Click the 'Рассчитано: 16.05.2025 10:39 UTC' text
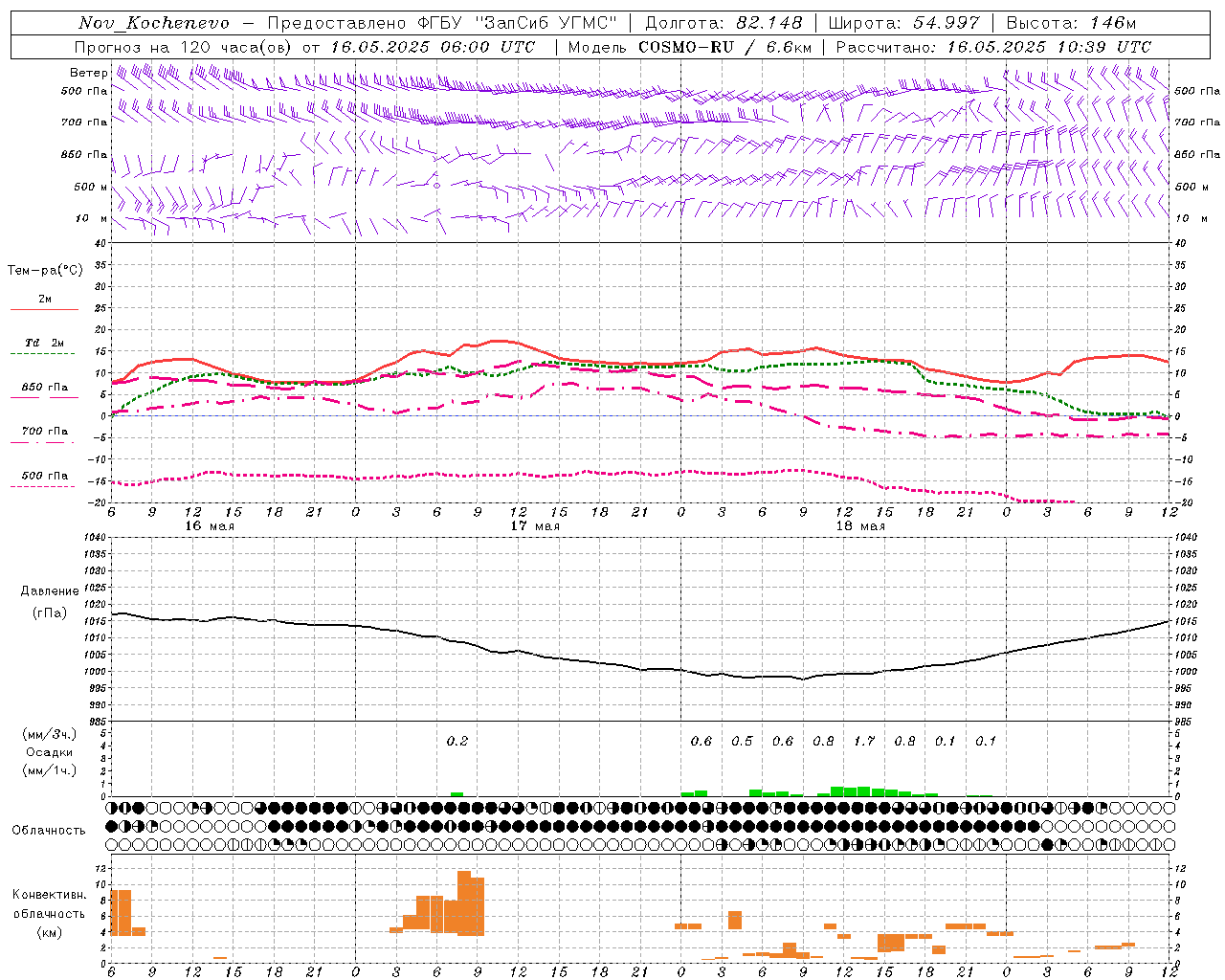 pos(993,47)
